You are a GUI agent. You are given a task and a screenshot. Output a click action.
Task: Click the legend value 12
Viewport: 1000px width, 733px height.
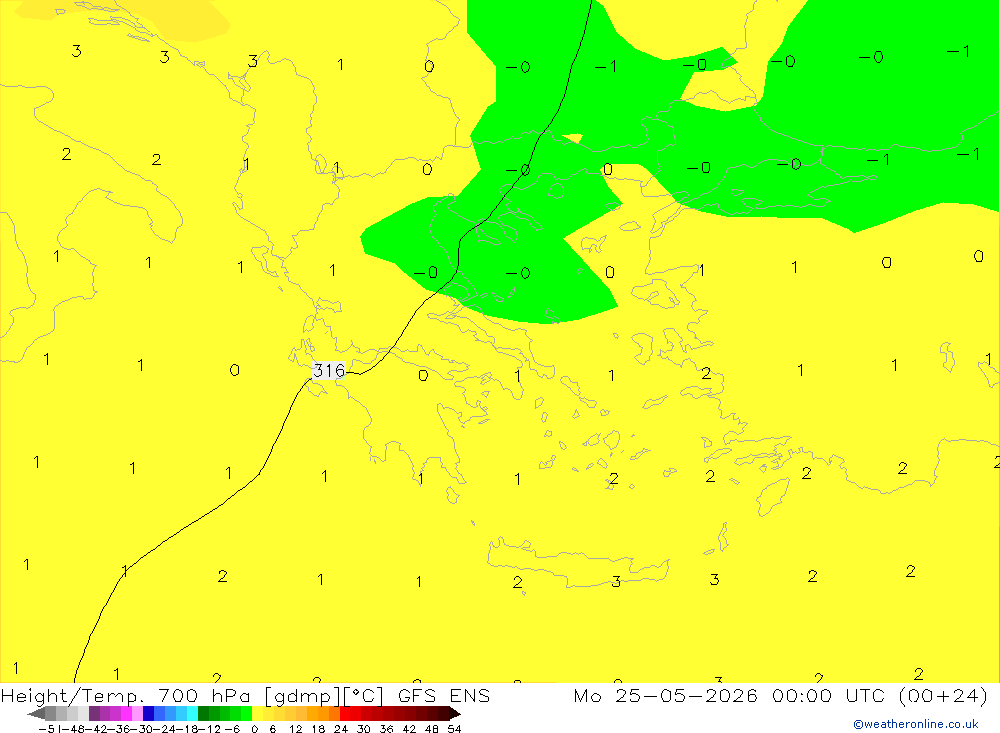pyautogui.click(x=295, y=729)
